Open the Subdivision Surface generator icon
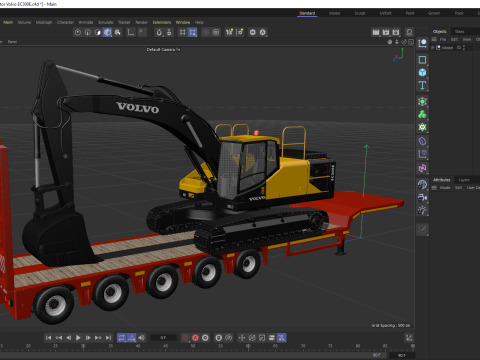 pos(422,101)
